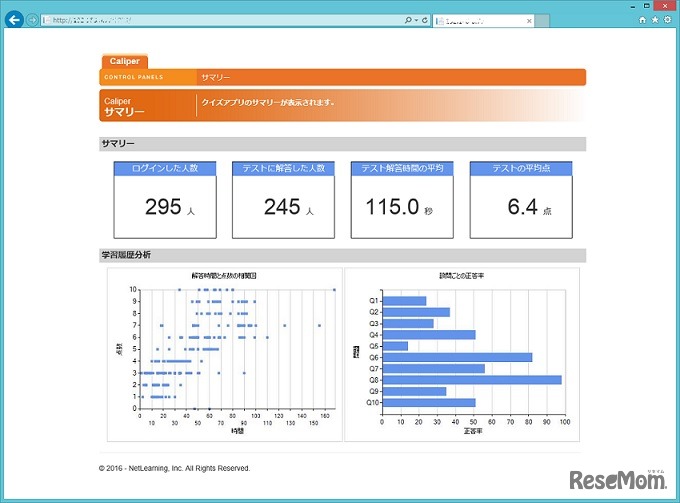This screenshot has height=503, width=680.
Task: Select the サマリー item in control panels bar
Action: [x=215, y=77]
